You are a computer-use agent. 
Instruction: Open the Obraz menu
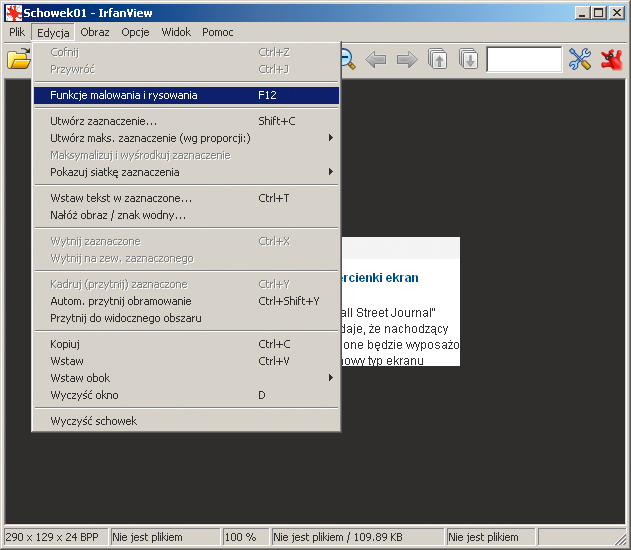pos(95,32)
